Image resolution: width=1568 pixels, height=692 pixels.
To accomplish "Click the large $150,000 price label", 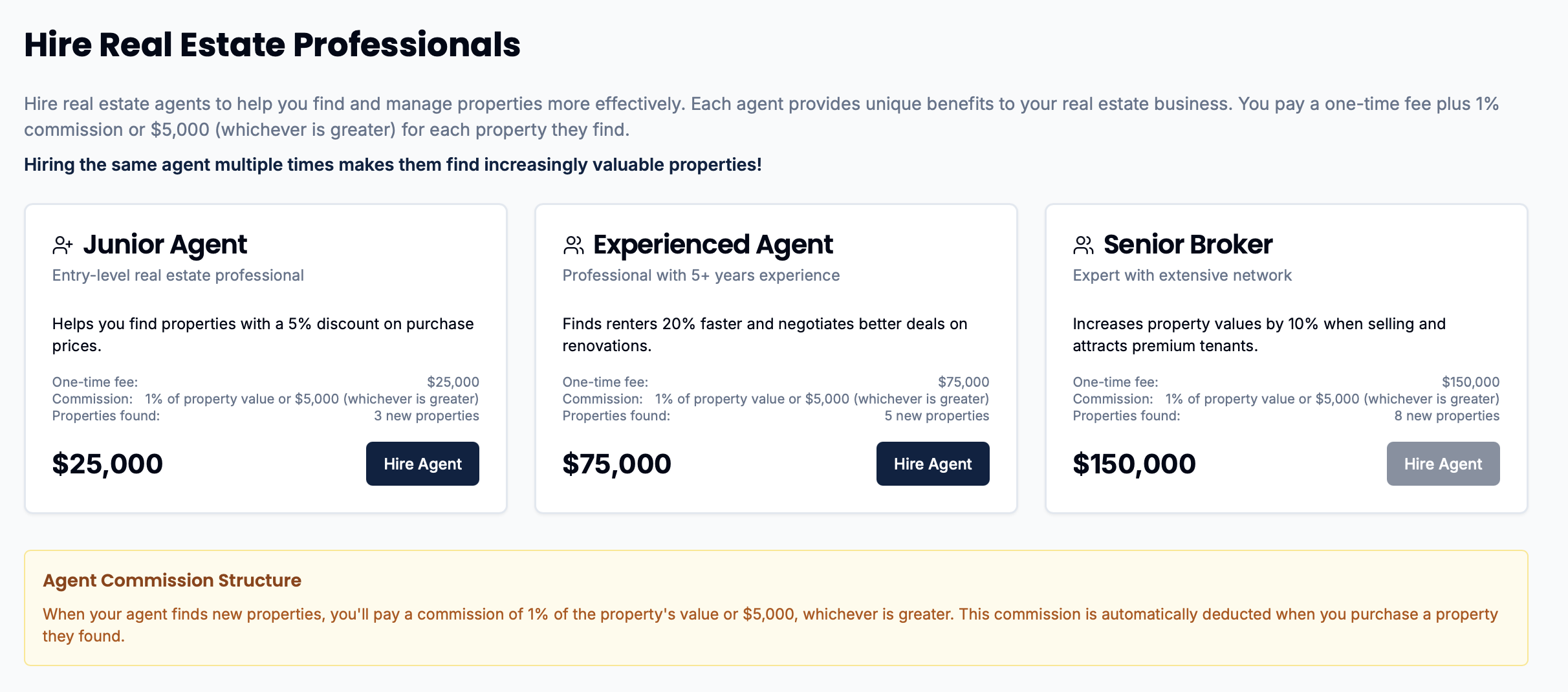I will point(1135,464).
